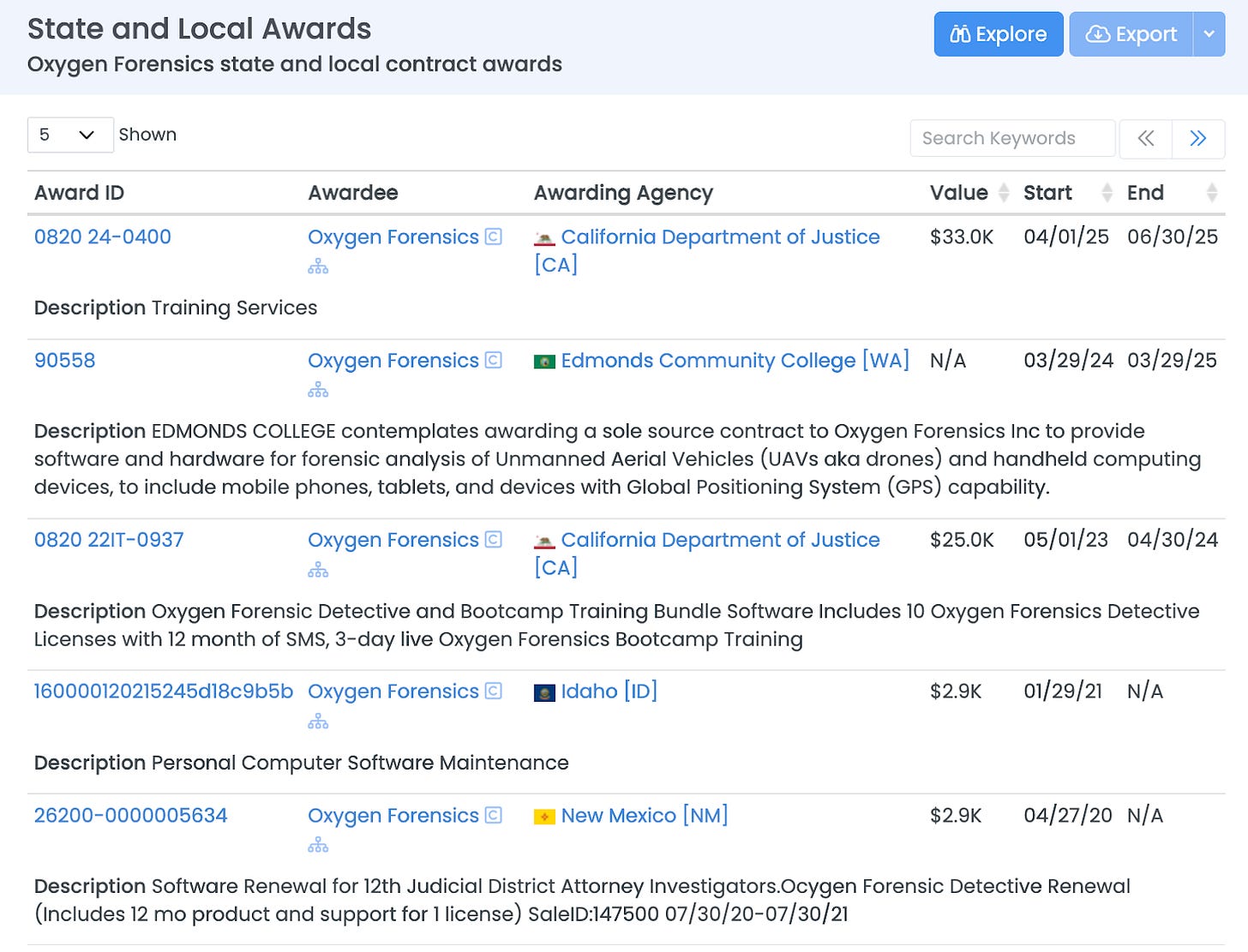Image resolution: width=1248 pixels, height=952 pixels.
Task: Open California Department of Justice in 0820 22IT-0937 row
Action: pyautogui.click(x=707, y=554)
